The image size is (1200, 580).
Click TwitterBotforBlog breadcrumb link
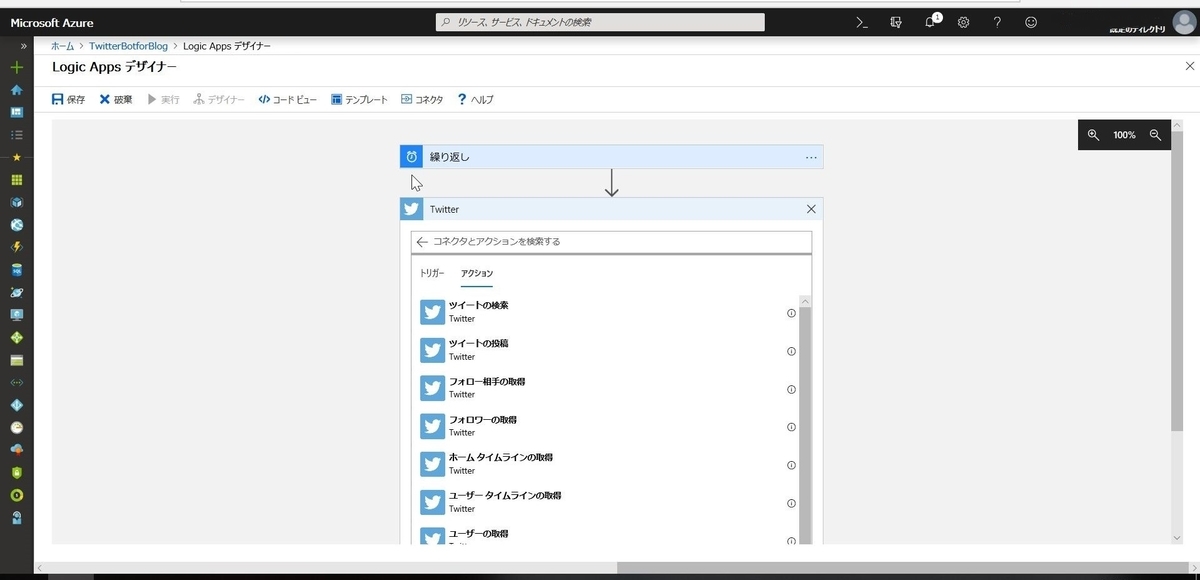(128, 46)
